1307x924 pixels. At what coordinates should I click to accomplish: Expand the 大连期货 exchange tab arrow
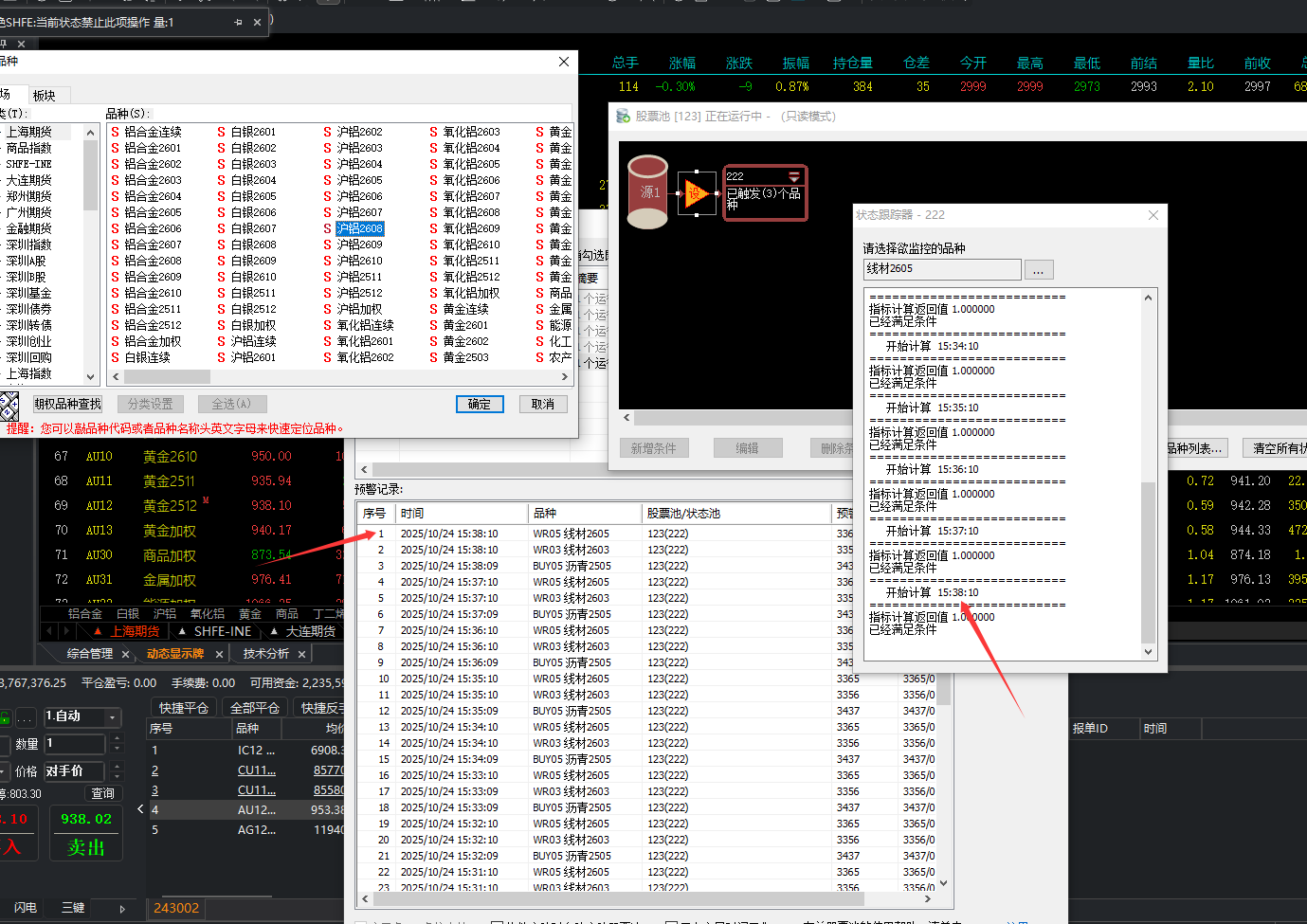[274, 631]
